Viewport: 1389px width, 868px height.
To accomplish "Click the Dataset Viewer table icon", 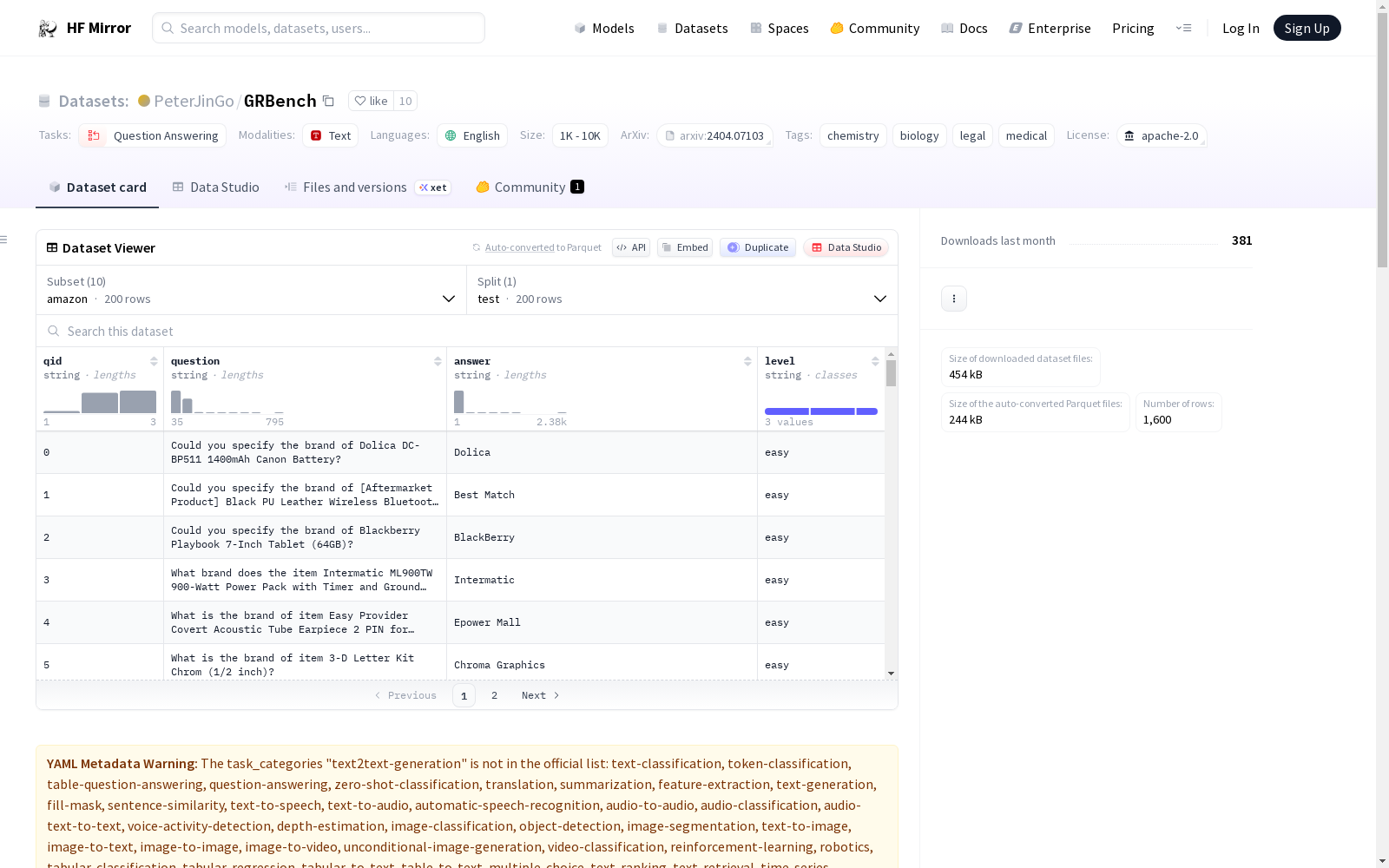I will [52, 247].
